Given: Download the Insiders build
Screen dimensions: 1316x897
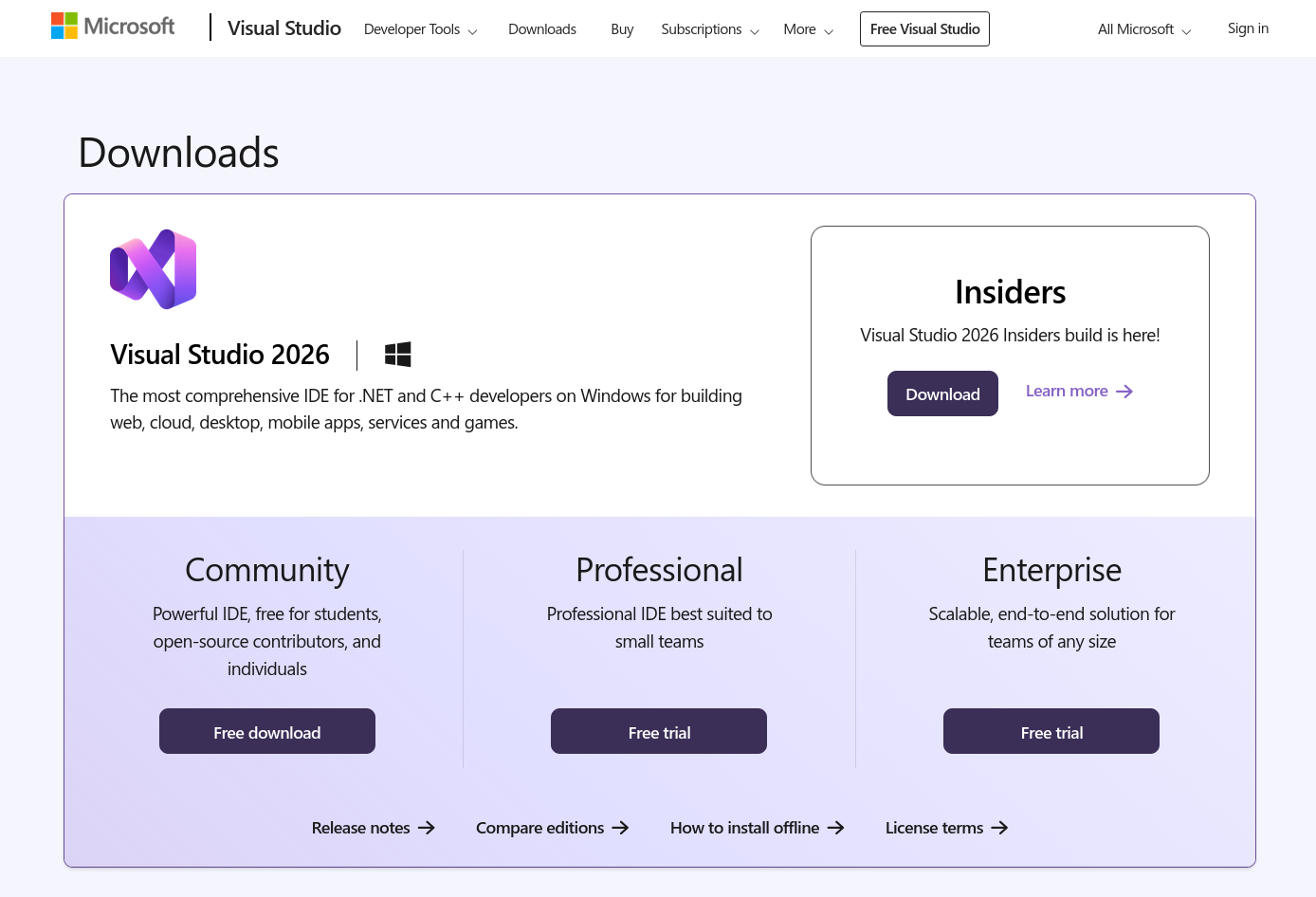Looking at the screenshot, I should pyautogui.click(x=942, y=393).
